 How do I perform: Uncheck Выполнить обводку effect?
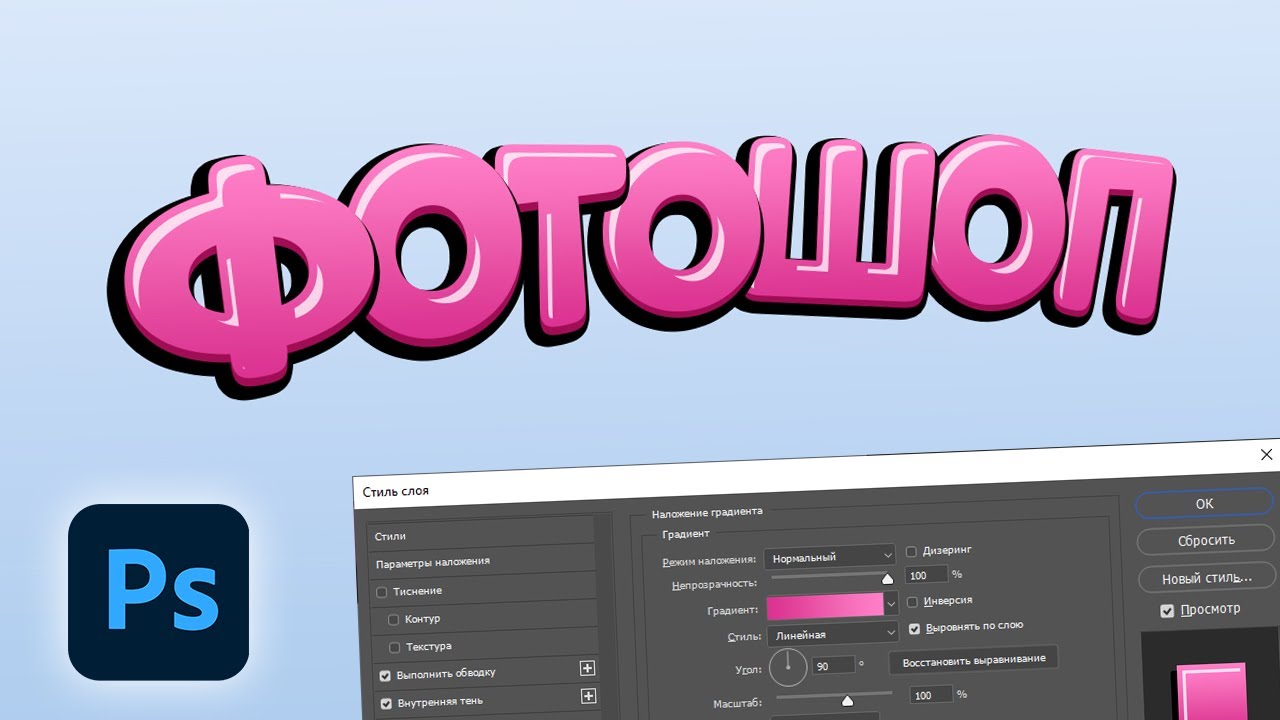(385, 676)
